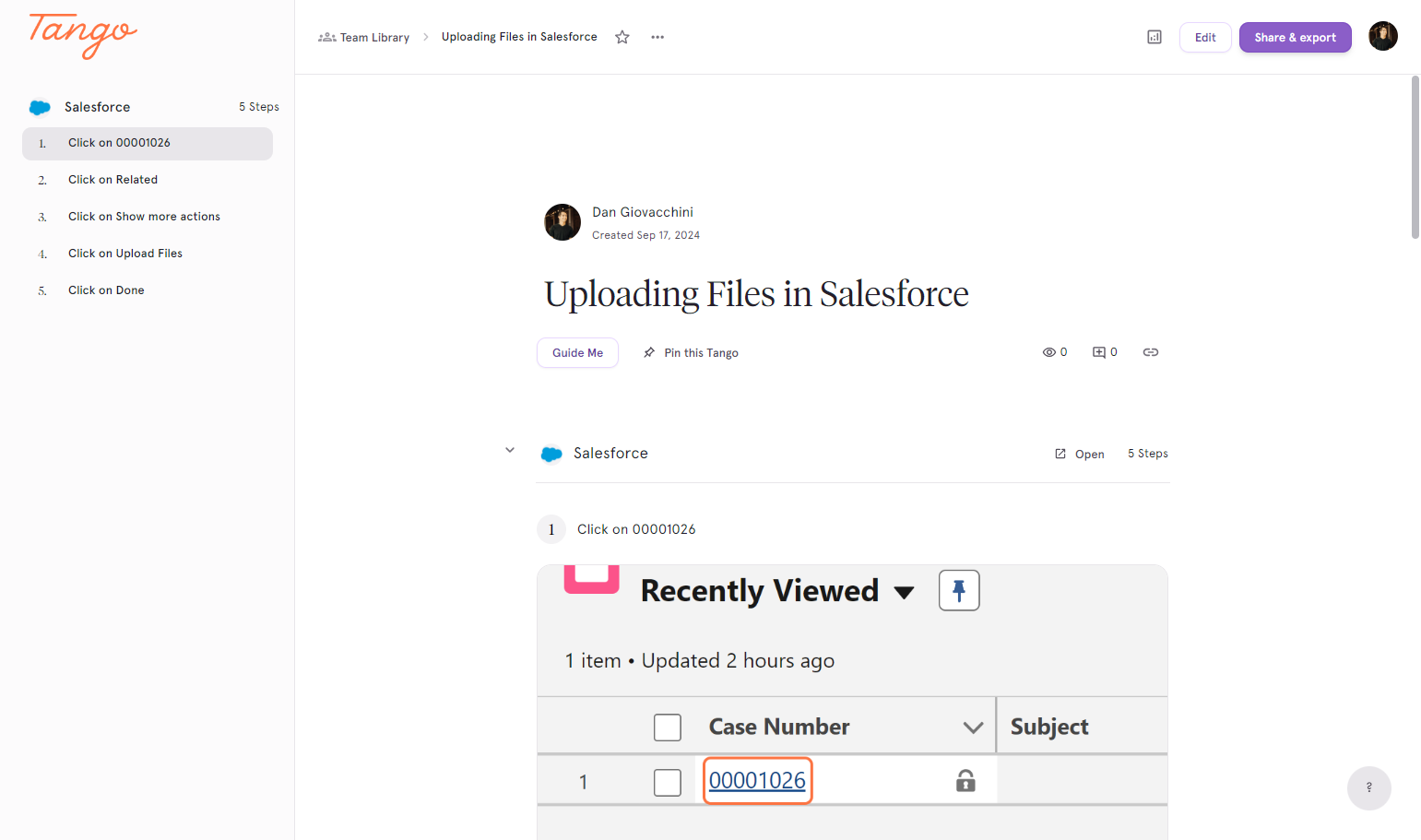Select step 3 Click on Show more actions
This screenshot has width=1421, height=840.
coord(148,217)
